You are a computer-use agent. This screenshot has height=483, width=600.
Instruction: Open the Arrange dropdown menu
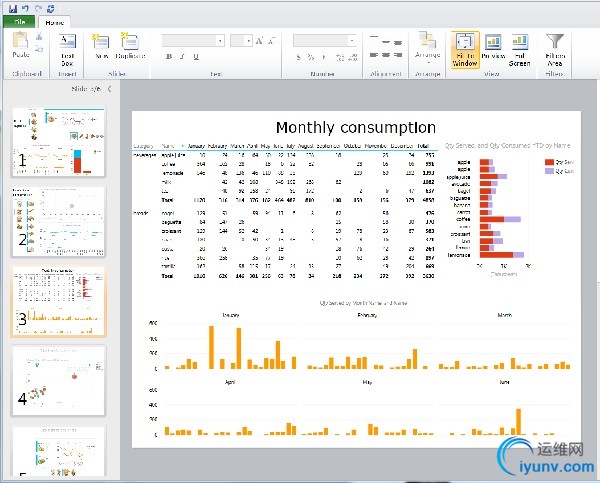tap(427, 48)
